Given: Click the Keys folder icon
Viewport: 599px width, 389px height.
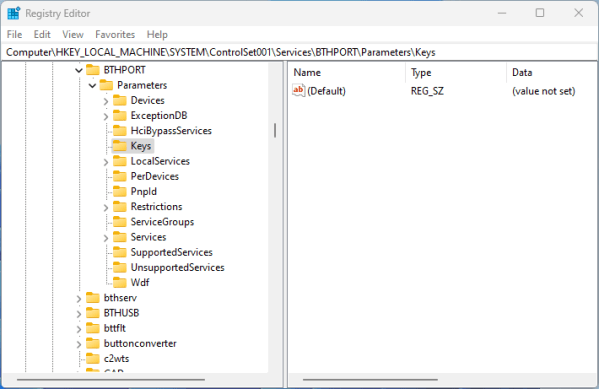Looking at the screenshot, I should (120, 146).
